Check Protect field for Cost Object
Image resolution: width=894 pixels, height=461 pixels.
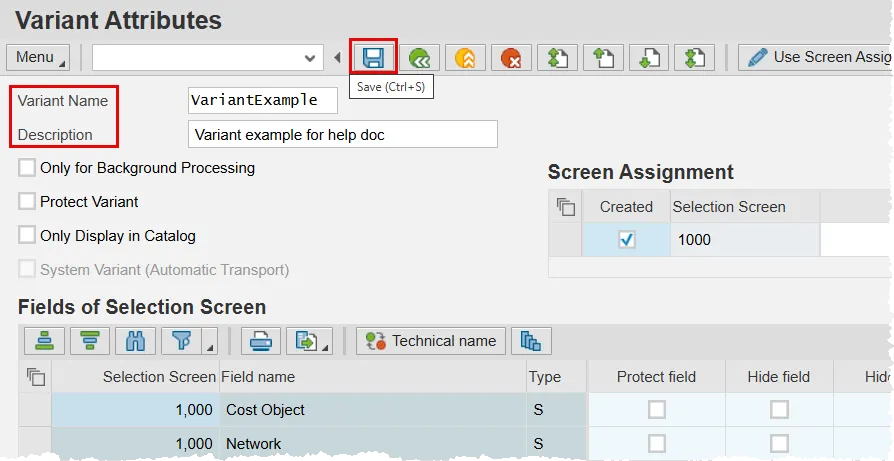coord(657,409)
